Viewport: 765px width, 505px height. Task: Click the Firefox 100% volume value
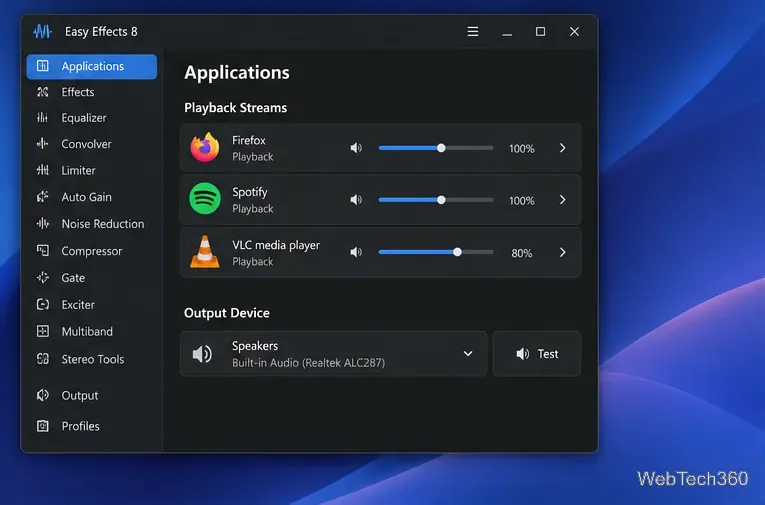coord(522,149)
